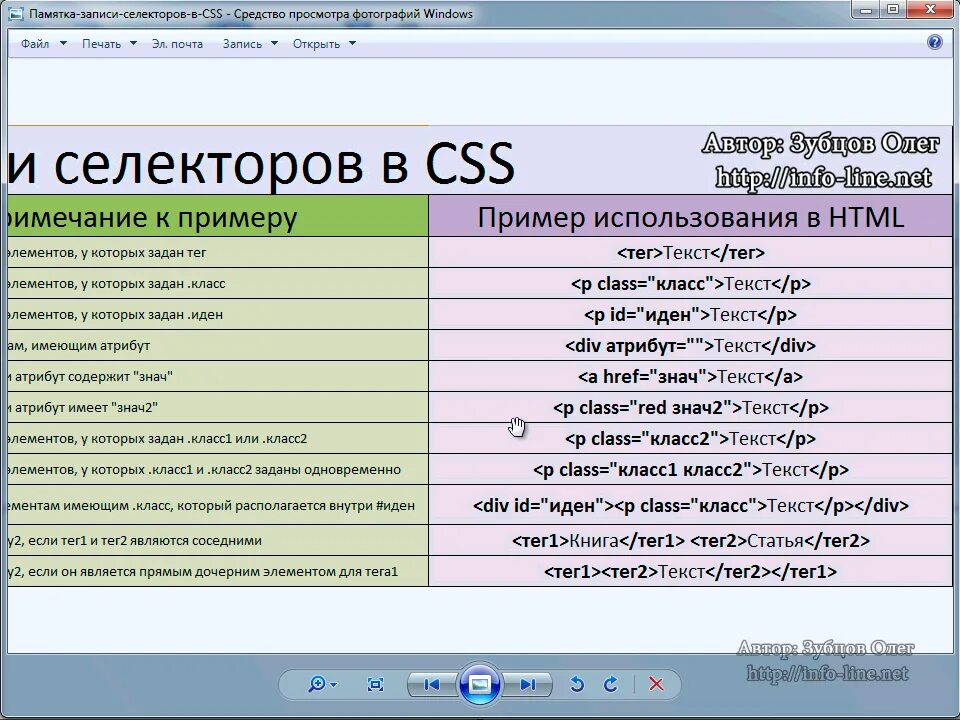Screen dimensions: 960x720
Task: Click the magnifier zoom icon
Action: [317, 684]
